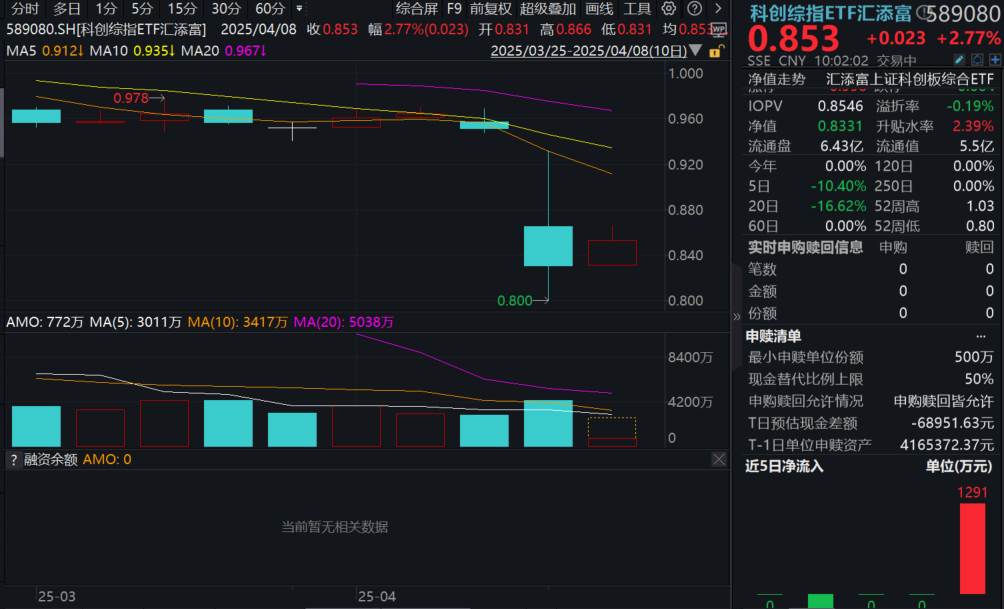This screenshot has height=609, width=1004.
Task: Click the pencil edit icon beside 交易中
Action: coord(957,58)
